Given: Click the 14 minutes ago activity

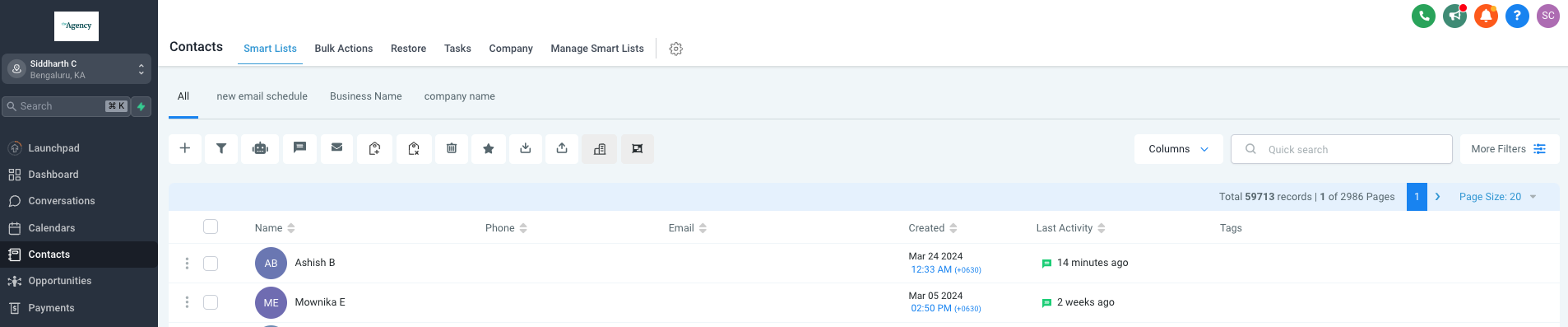Looking at the screenshot, I should tap(1092, 263).
